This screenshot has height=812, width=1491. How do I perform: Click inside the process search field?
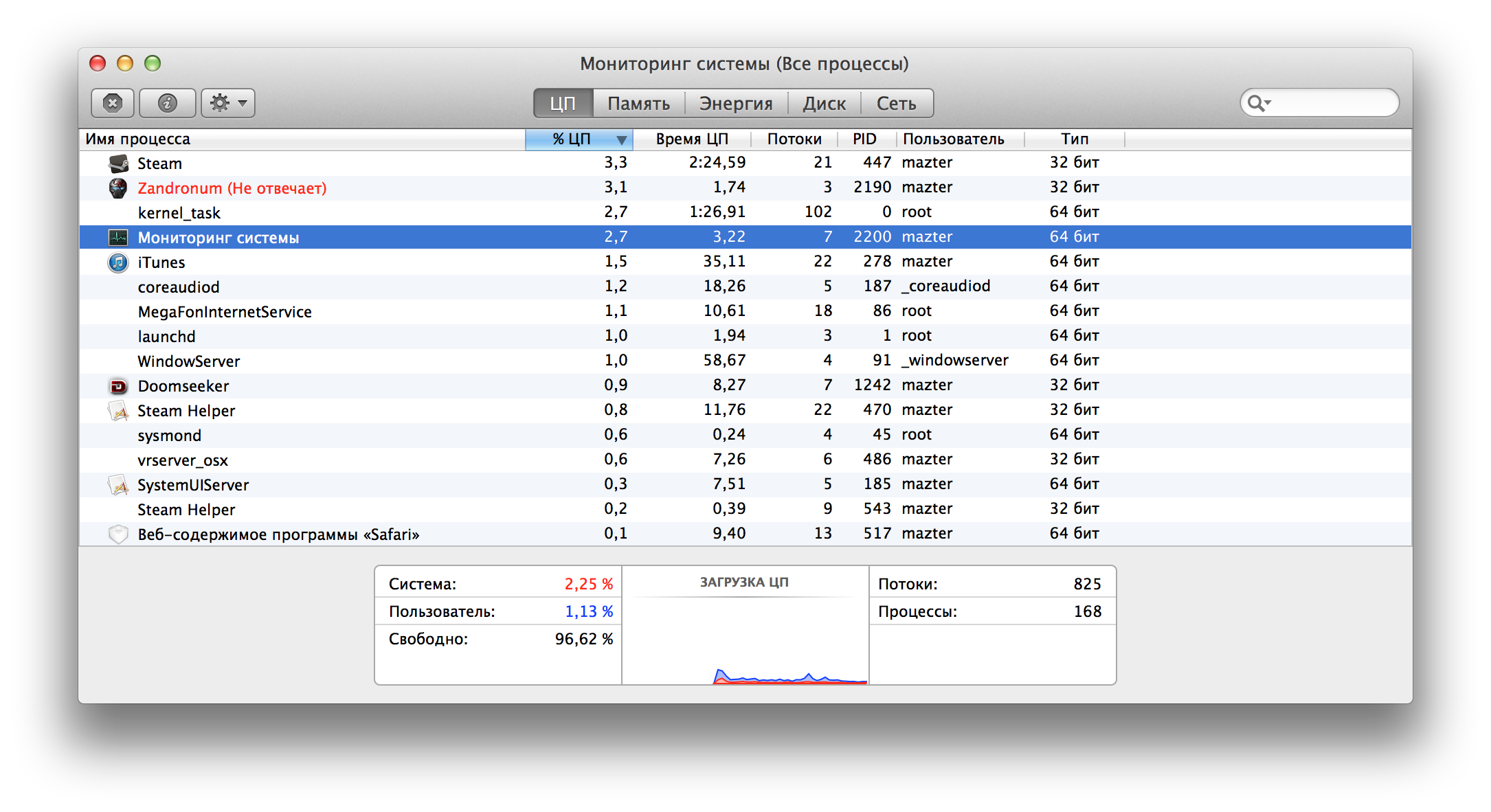[x=1330, y=103]
